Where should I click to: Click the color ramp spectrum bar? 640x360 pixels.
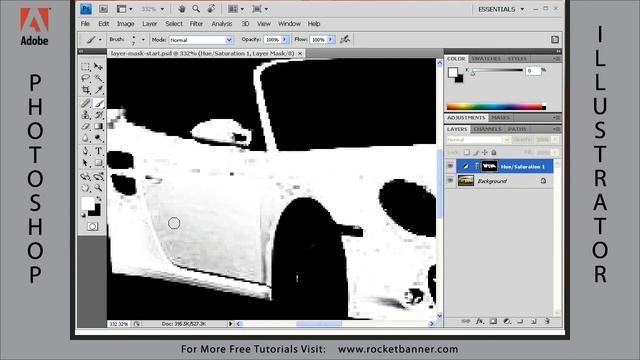496,107
